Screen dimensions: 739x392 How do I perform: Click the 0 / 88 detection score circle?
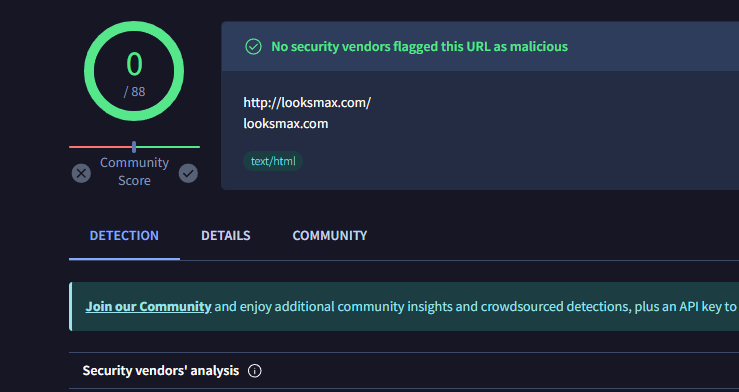point(134,71)
